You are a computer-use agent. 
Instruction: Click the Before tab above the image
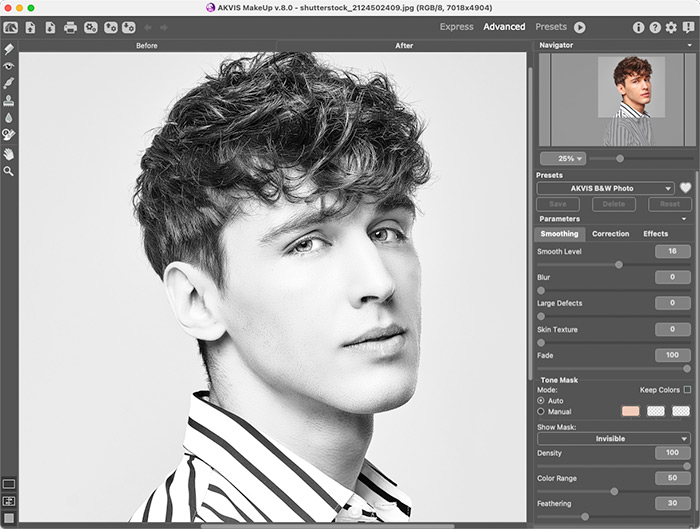pyautogui.click(x=147, y=46)
